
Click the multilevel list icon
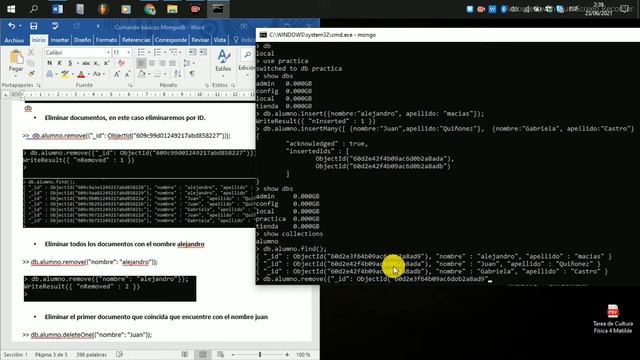coord(173,52)
